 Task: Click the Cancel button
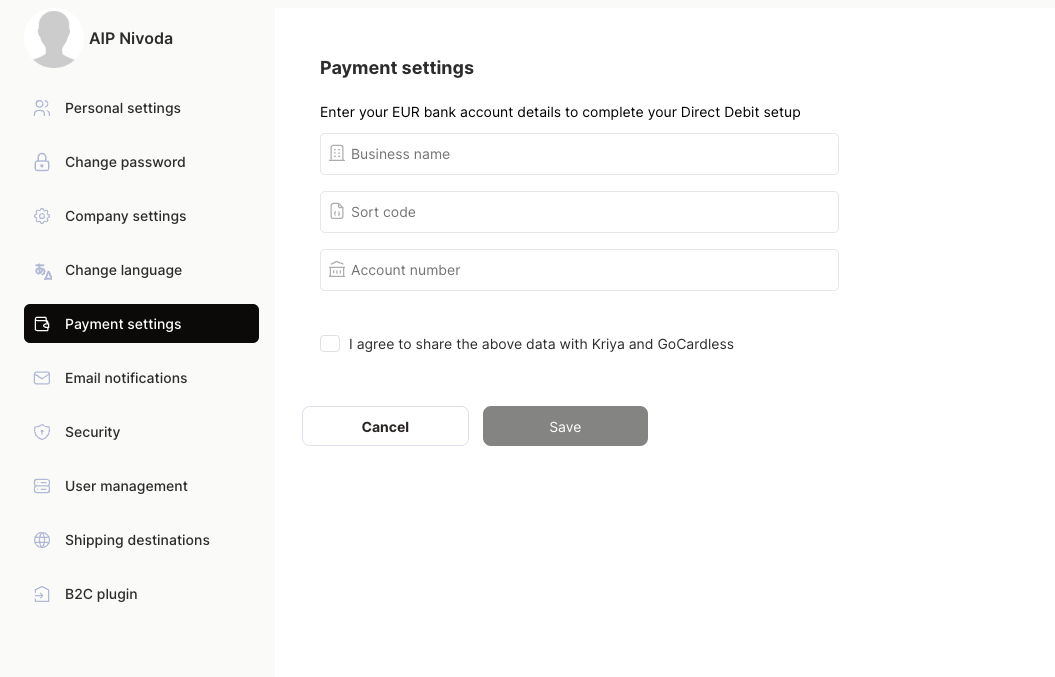point(385,426)
